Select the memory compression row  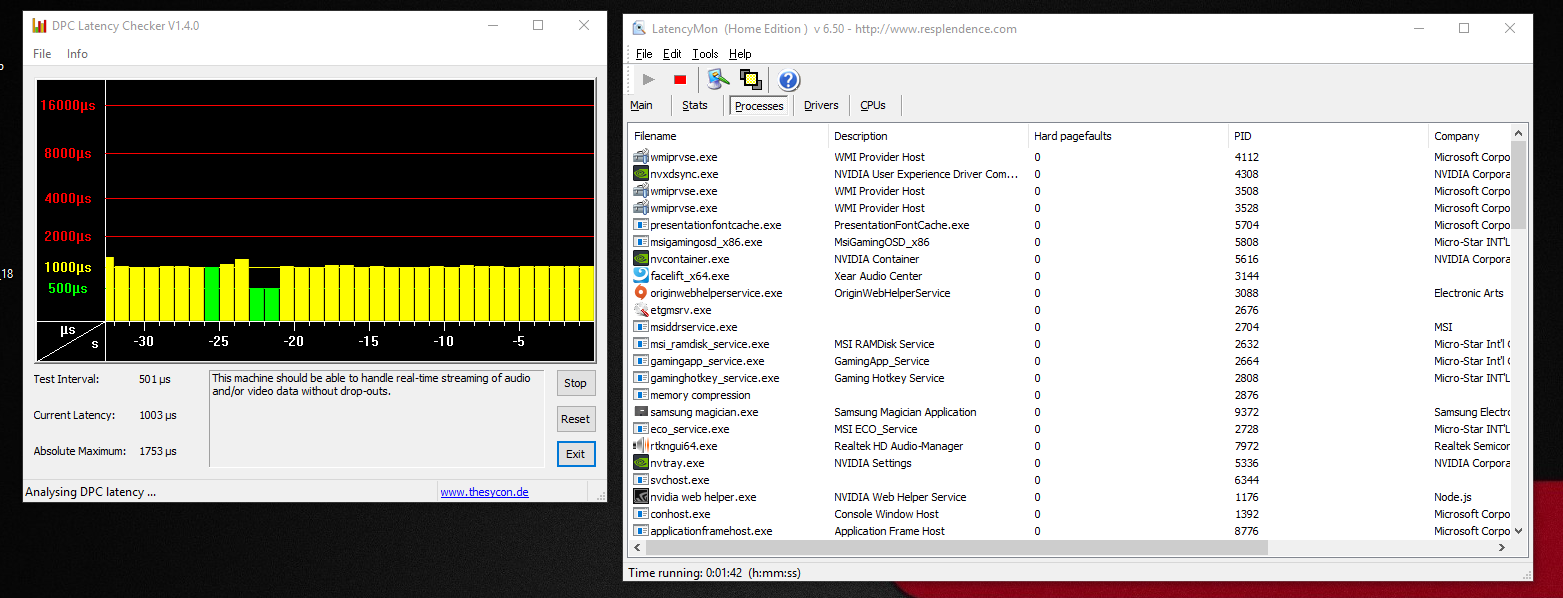1069,394
